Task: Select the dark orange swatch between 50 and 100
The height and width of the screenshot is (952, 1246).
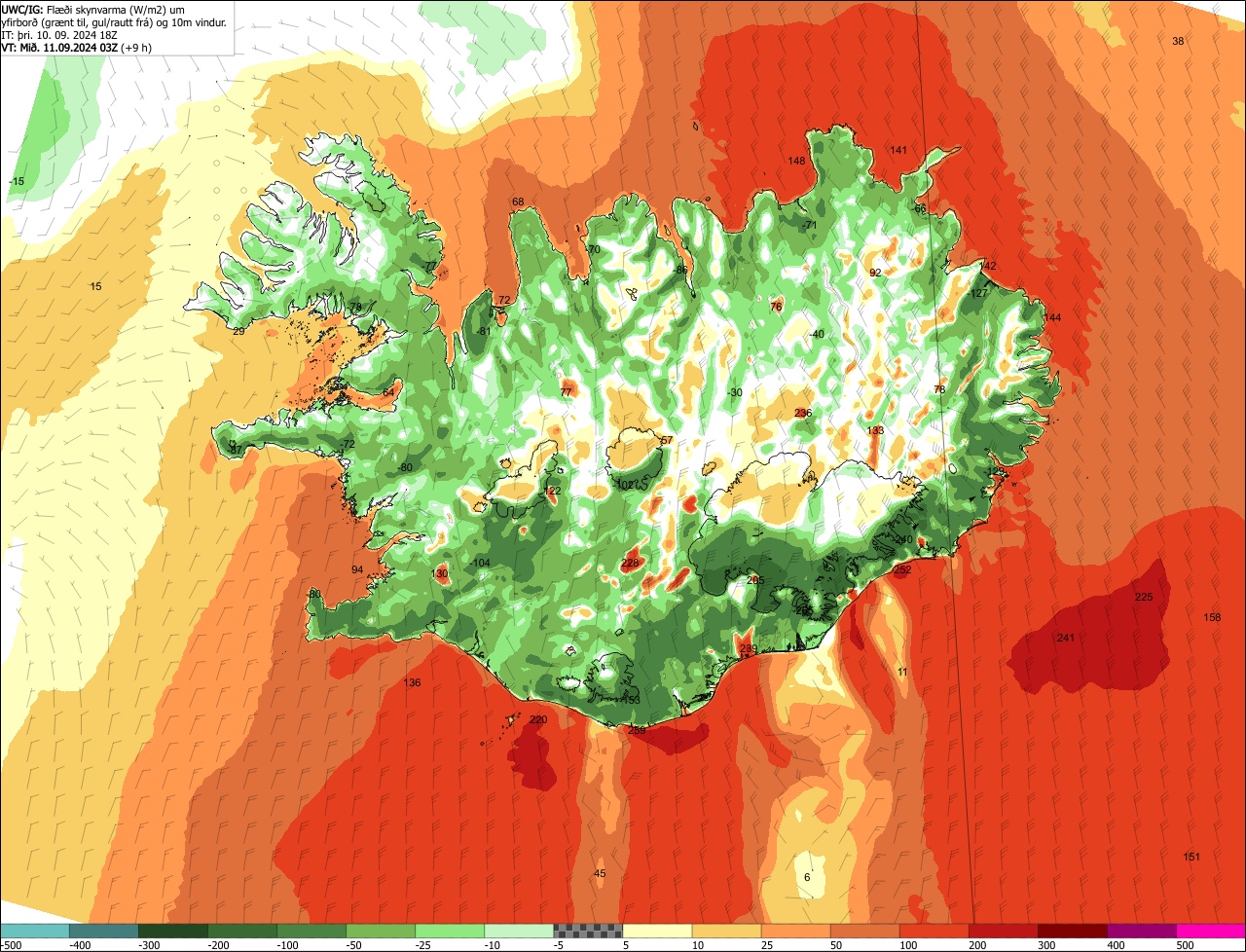Action: pyautogui.click(x=864, y=931)
